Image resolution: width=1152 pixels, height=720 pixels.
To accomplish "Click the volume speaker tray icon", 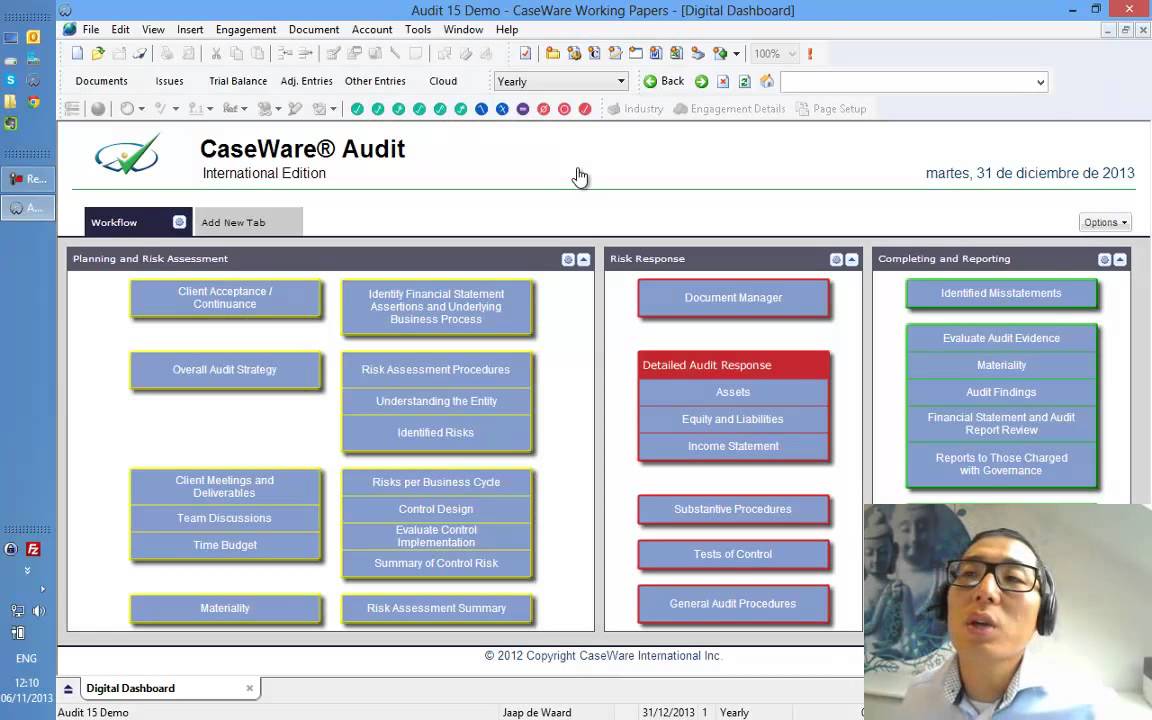I will (39, 611).
